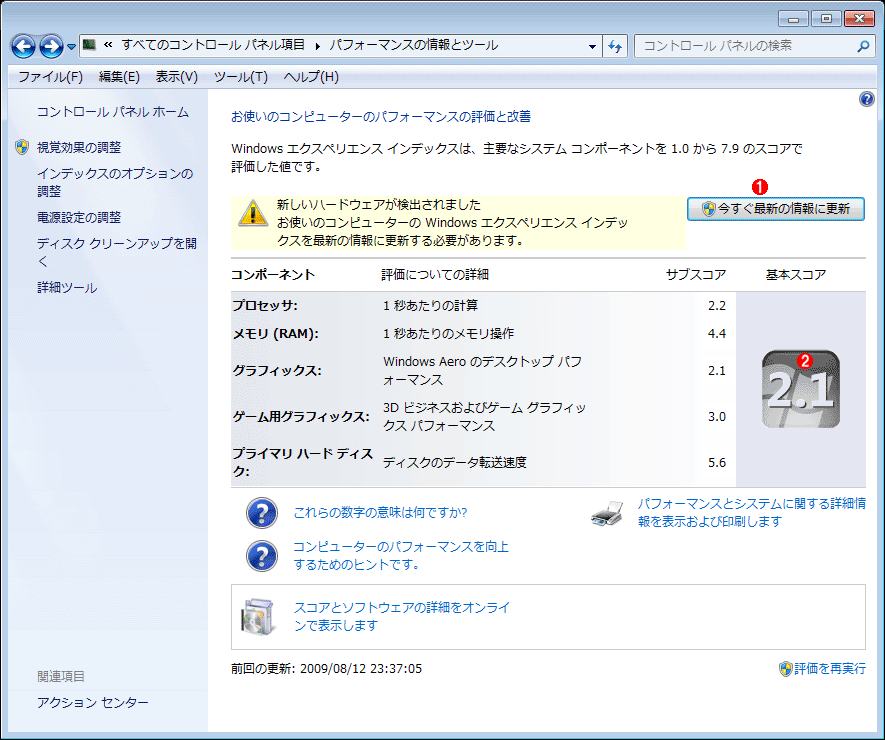The height and width of the screenshot is (740, 885).
Task: Click グラフィックス: row label
Action: coord(277,371)
